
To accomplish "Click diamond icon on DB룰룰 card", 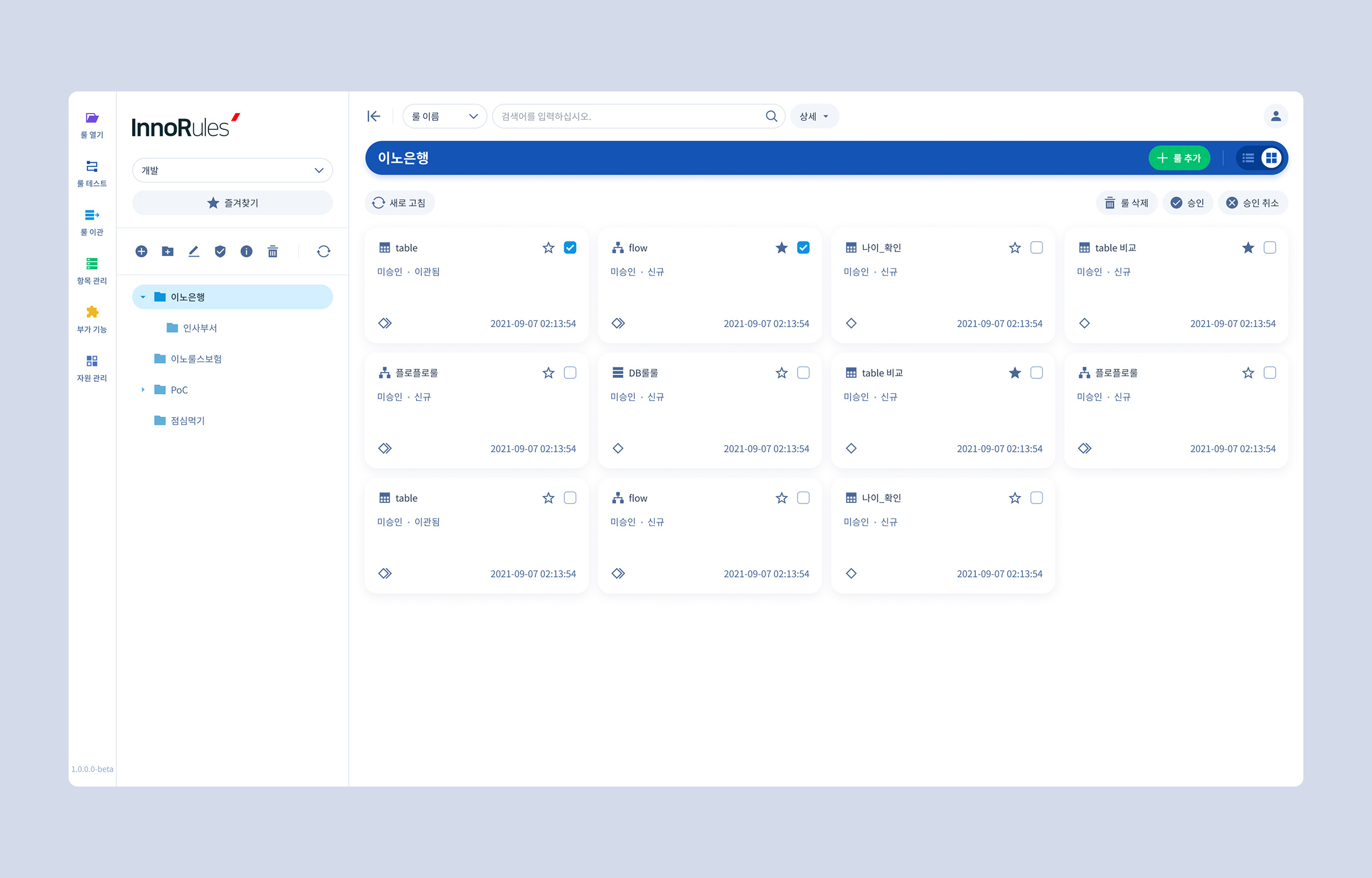I will (x=618, y=448).
